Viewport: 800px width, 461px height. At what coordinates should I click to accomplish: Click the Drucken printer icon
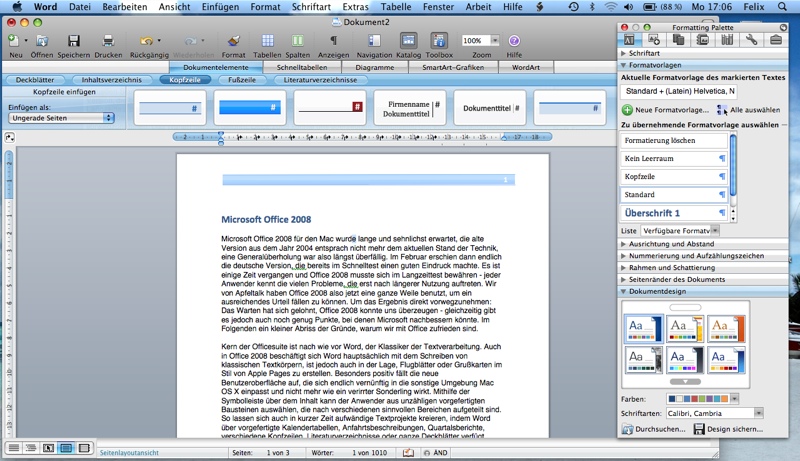(x=108, y=41)
